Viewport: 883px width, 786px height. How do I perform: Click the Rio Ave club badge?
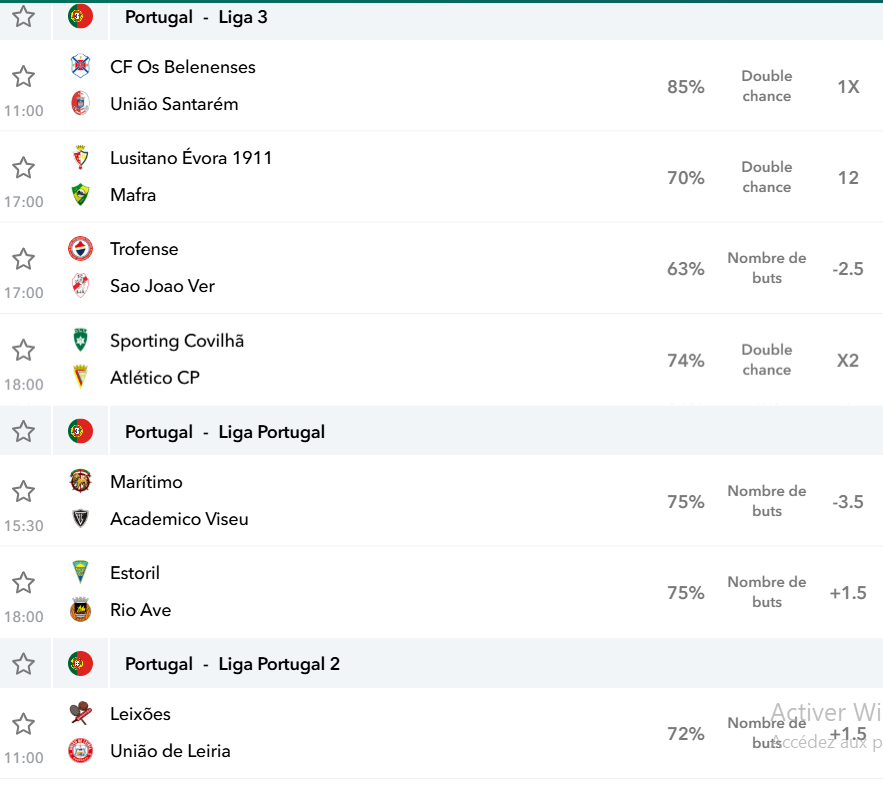click(81, 610)
